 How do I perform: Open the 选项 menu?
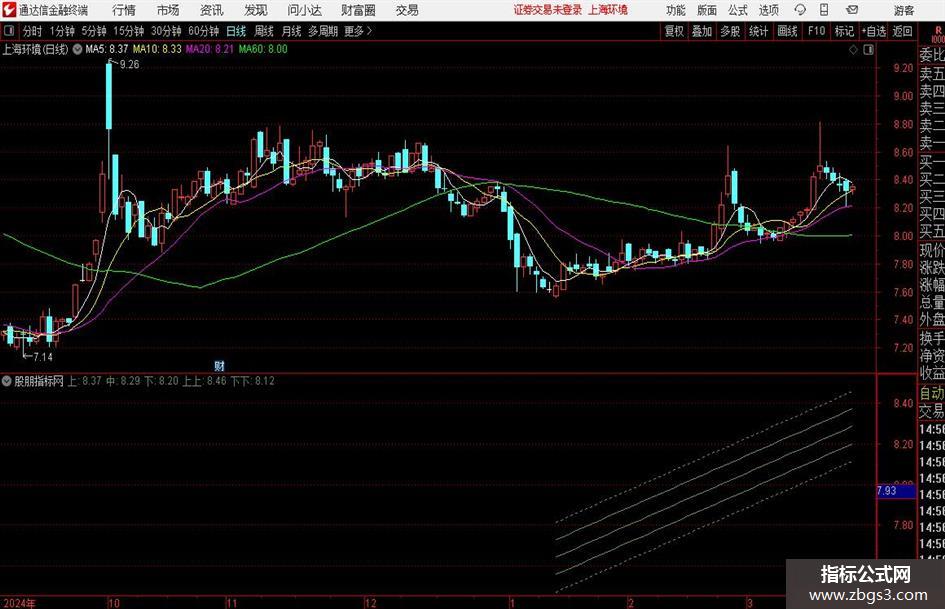coord(769,10)
